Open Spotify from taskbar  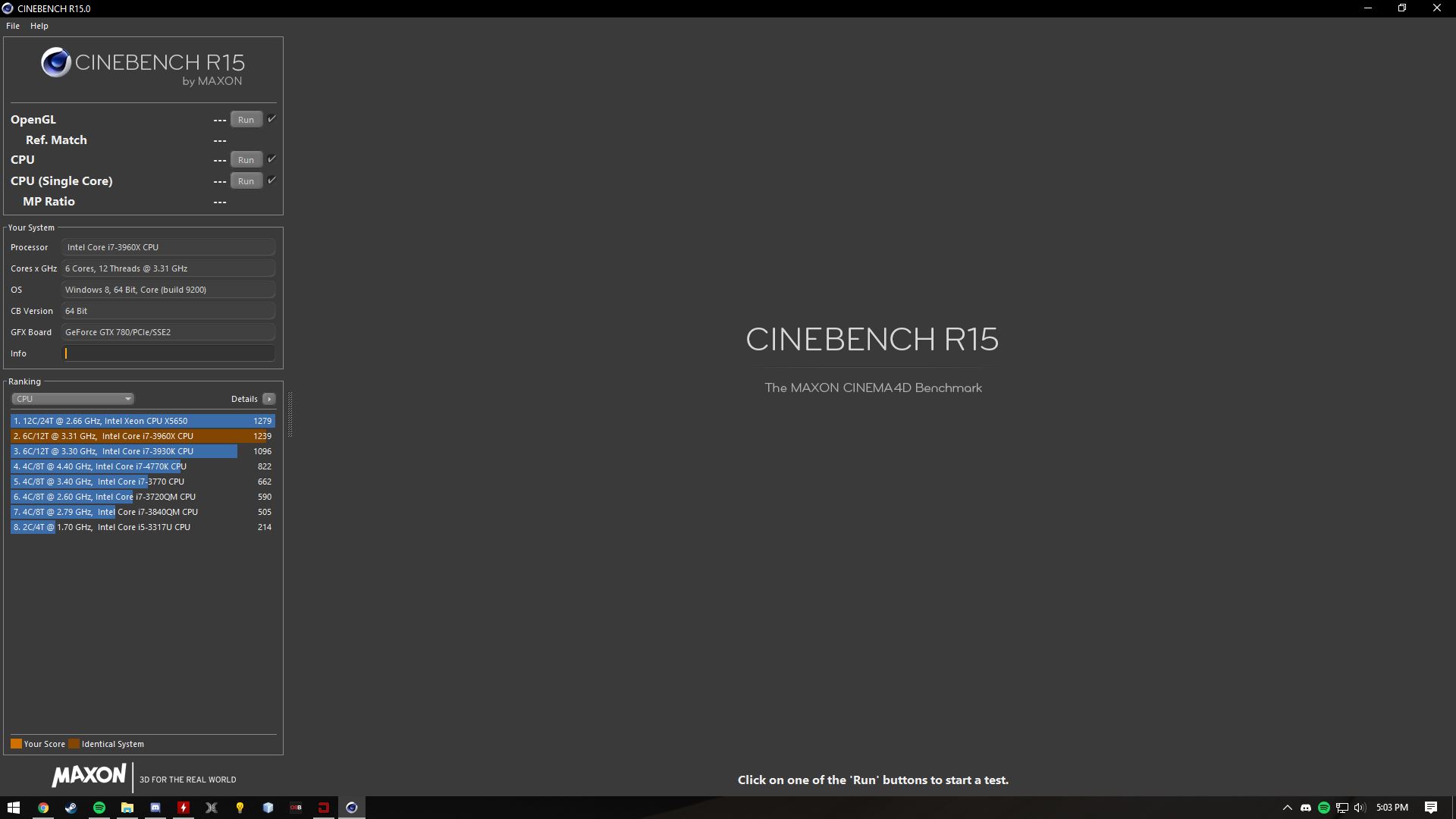tap(99, 808)
